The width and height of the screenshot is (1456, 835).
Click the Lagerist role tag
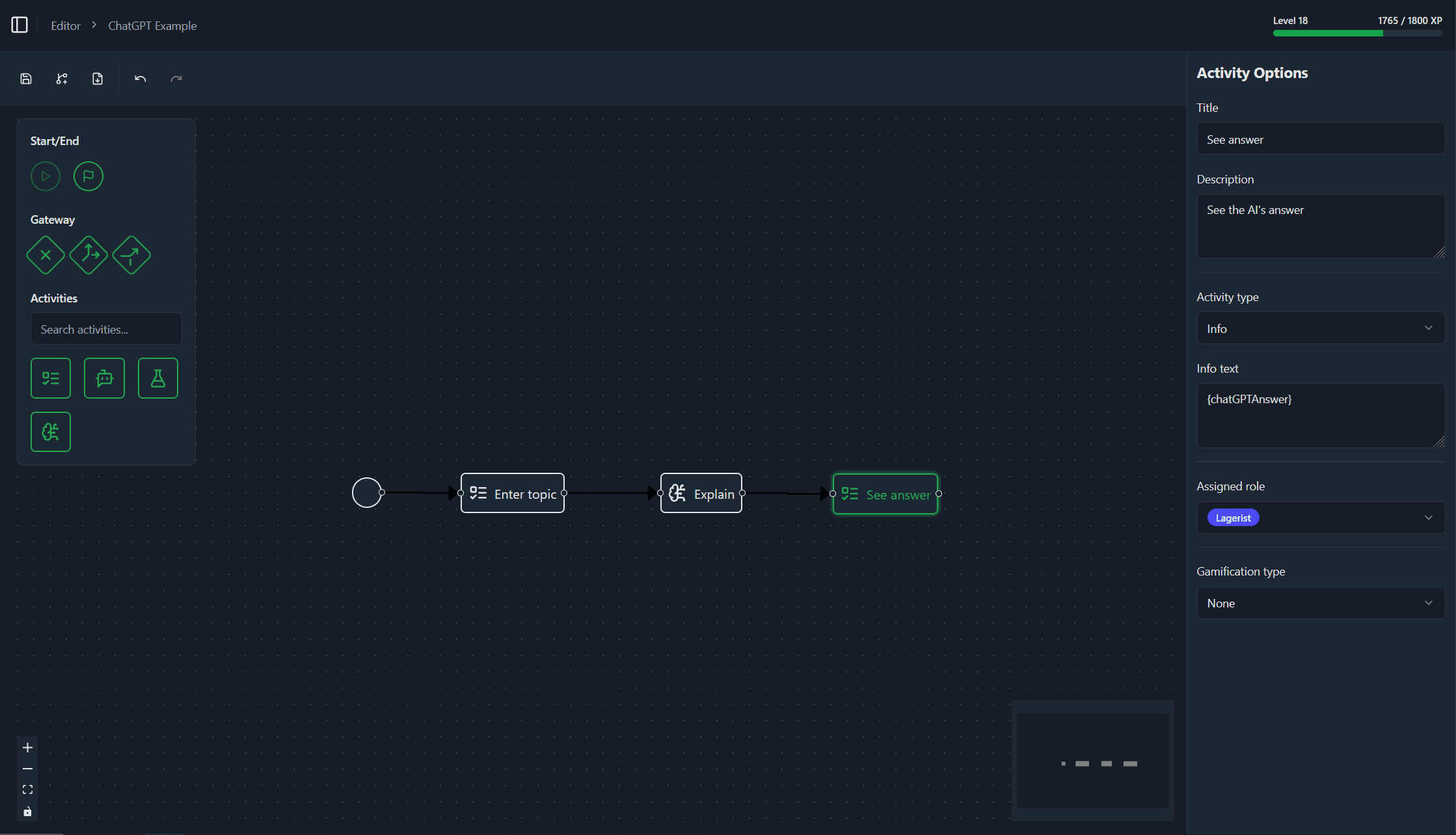[1233, 518]
